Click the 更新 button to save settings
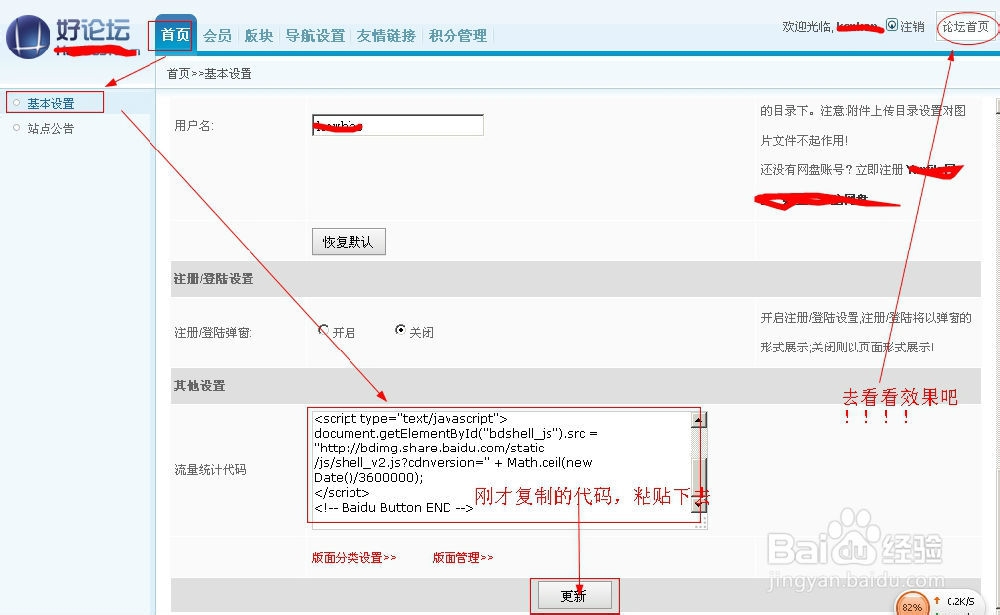The height and width of the screenshot is (615, 1000). [x=574, y=594]
